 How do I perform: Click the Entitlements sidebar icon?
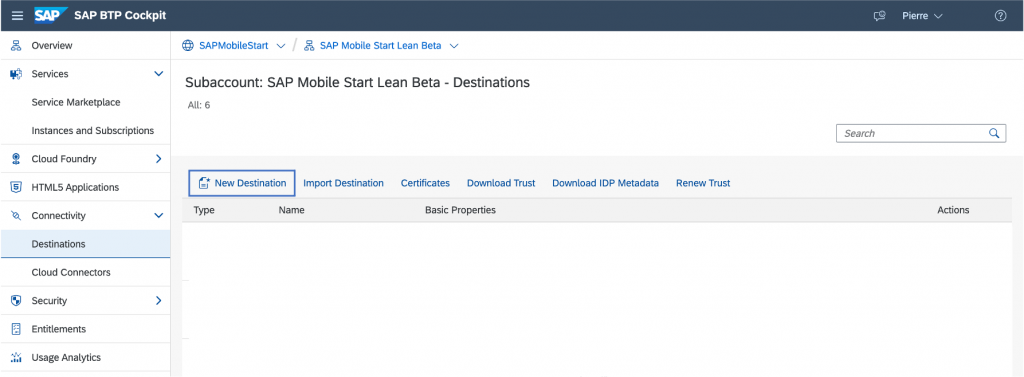(x=16, y=329)
